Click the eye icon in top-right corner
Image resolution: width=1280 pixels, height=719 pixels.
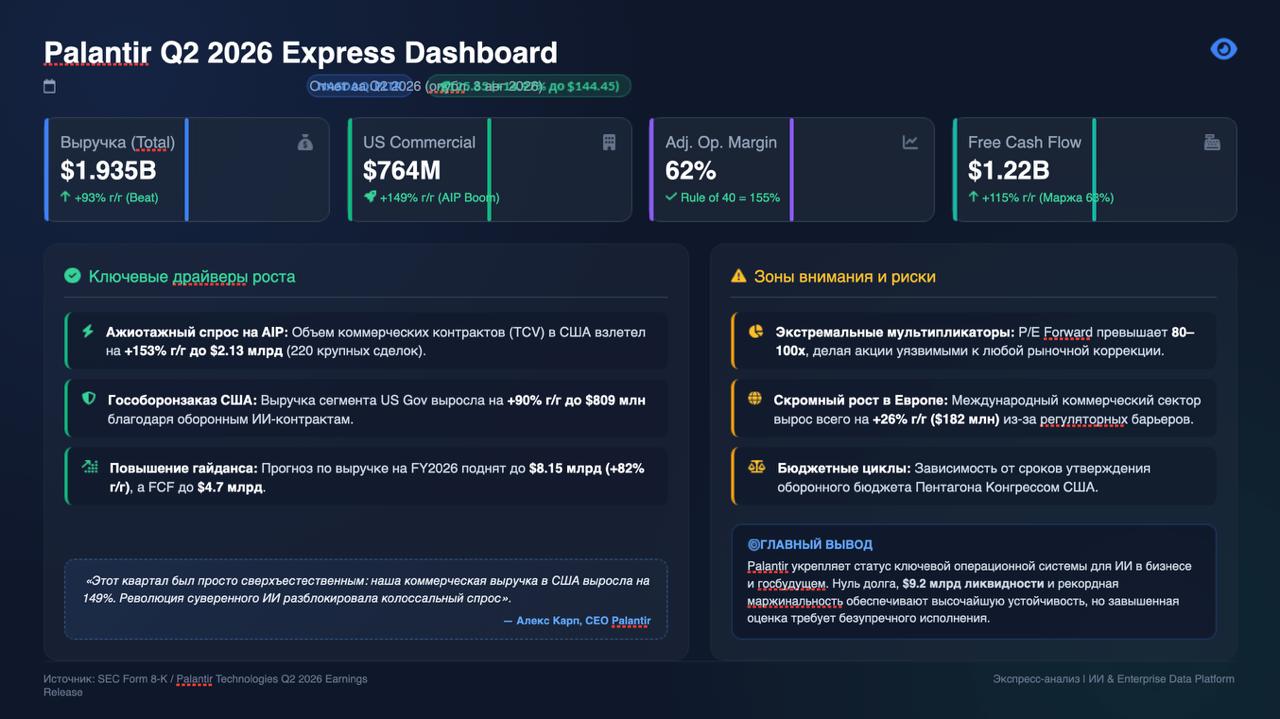1224,49
